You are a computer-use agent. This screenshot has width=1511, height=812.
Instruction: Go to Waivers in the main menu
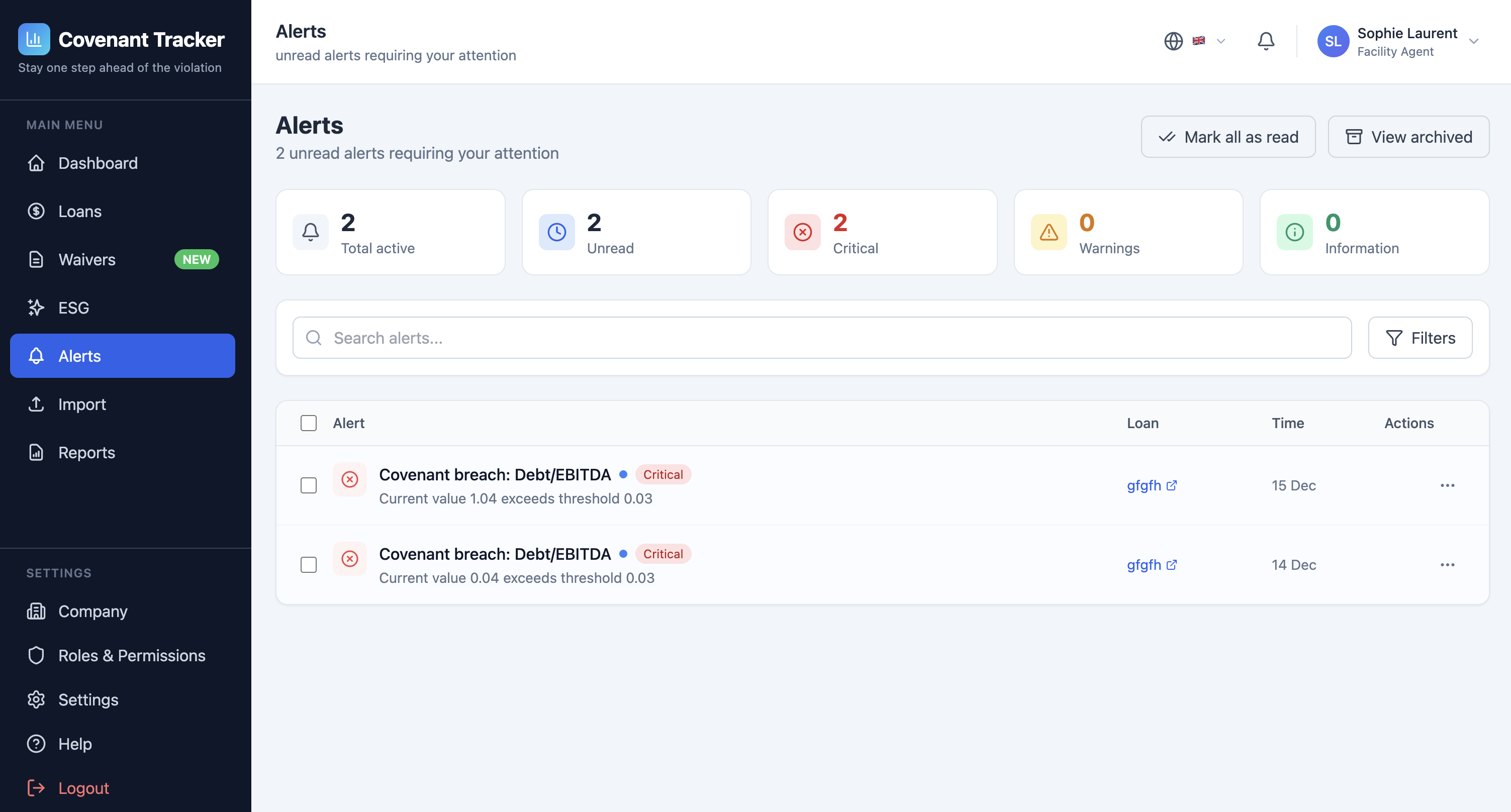click(x=87, y=259)
